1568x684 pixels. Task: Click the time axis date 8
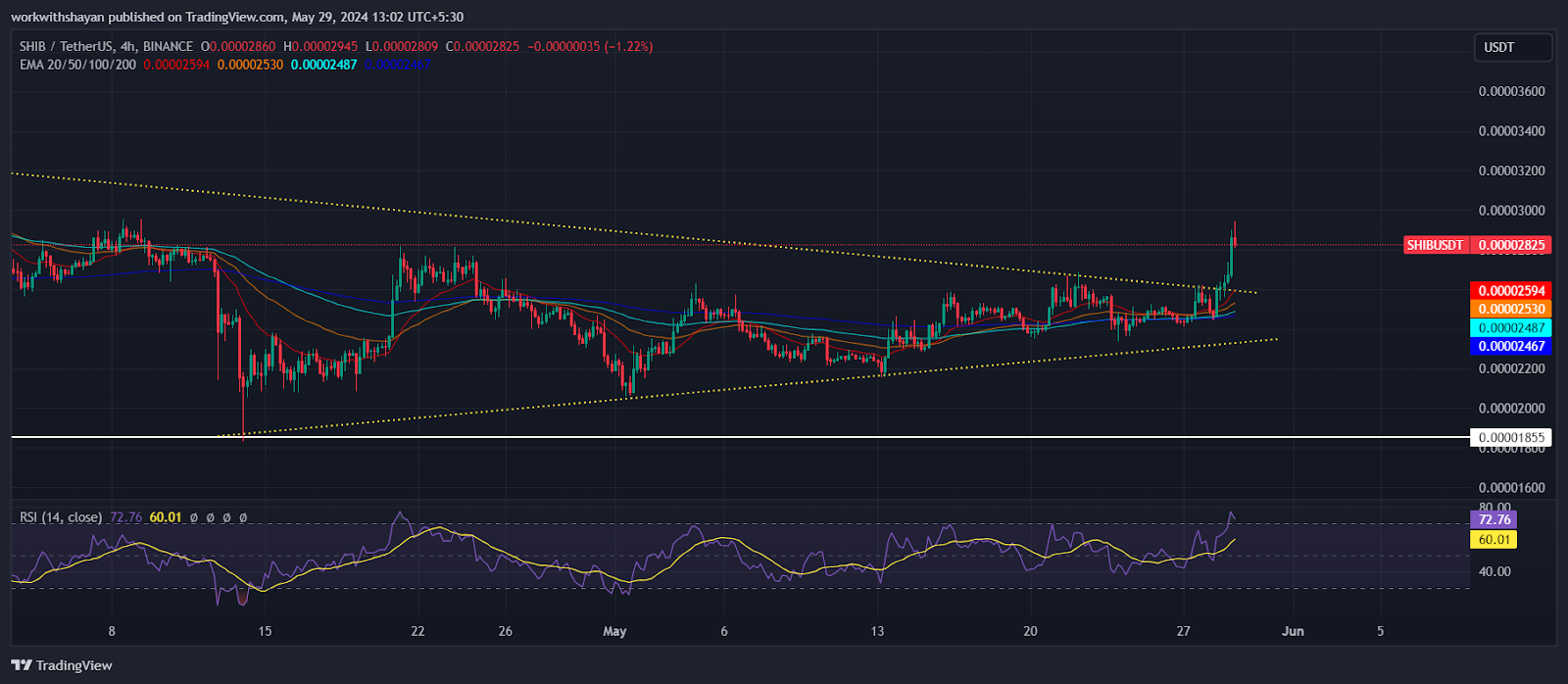(112, 631)
